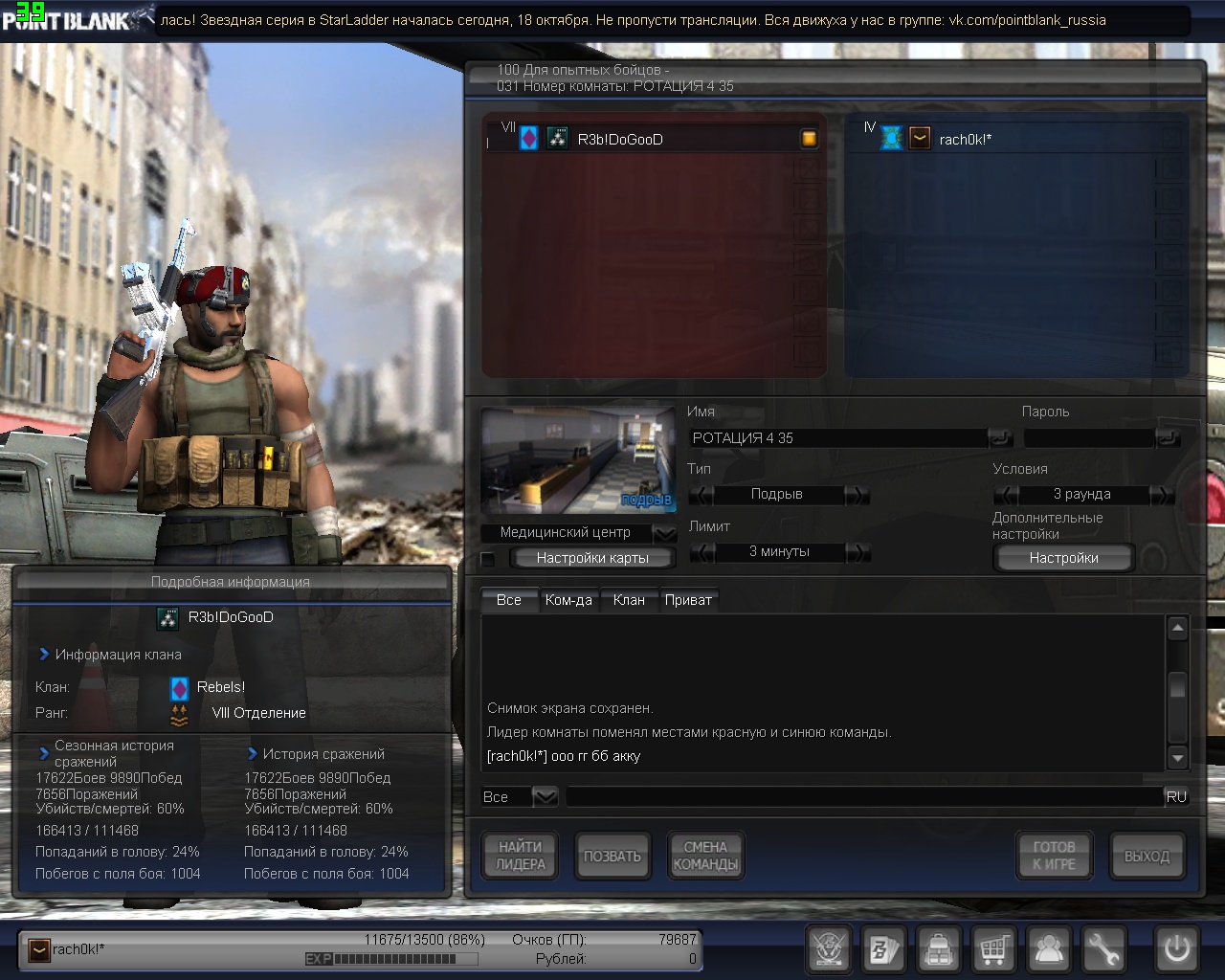1225x980 pixels.
Task: Close the first empty red team slot
Action: (809, 167)
